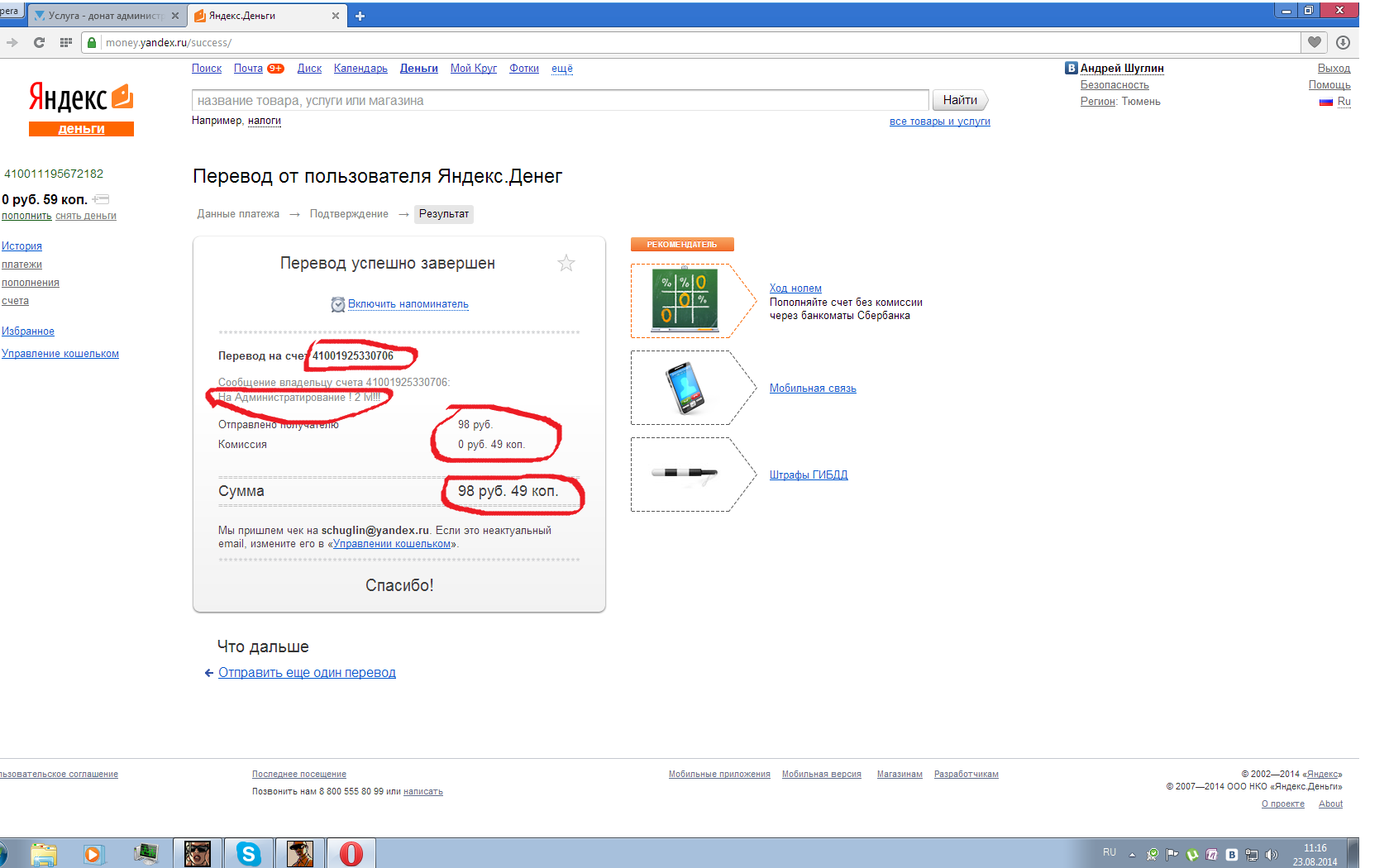Click the RU language indicator in taskbar

[x=1110, y=852]
